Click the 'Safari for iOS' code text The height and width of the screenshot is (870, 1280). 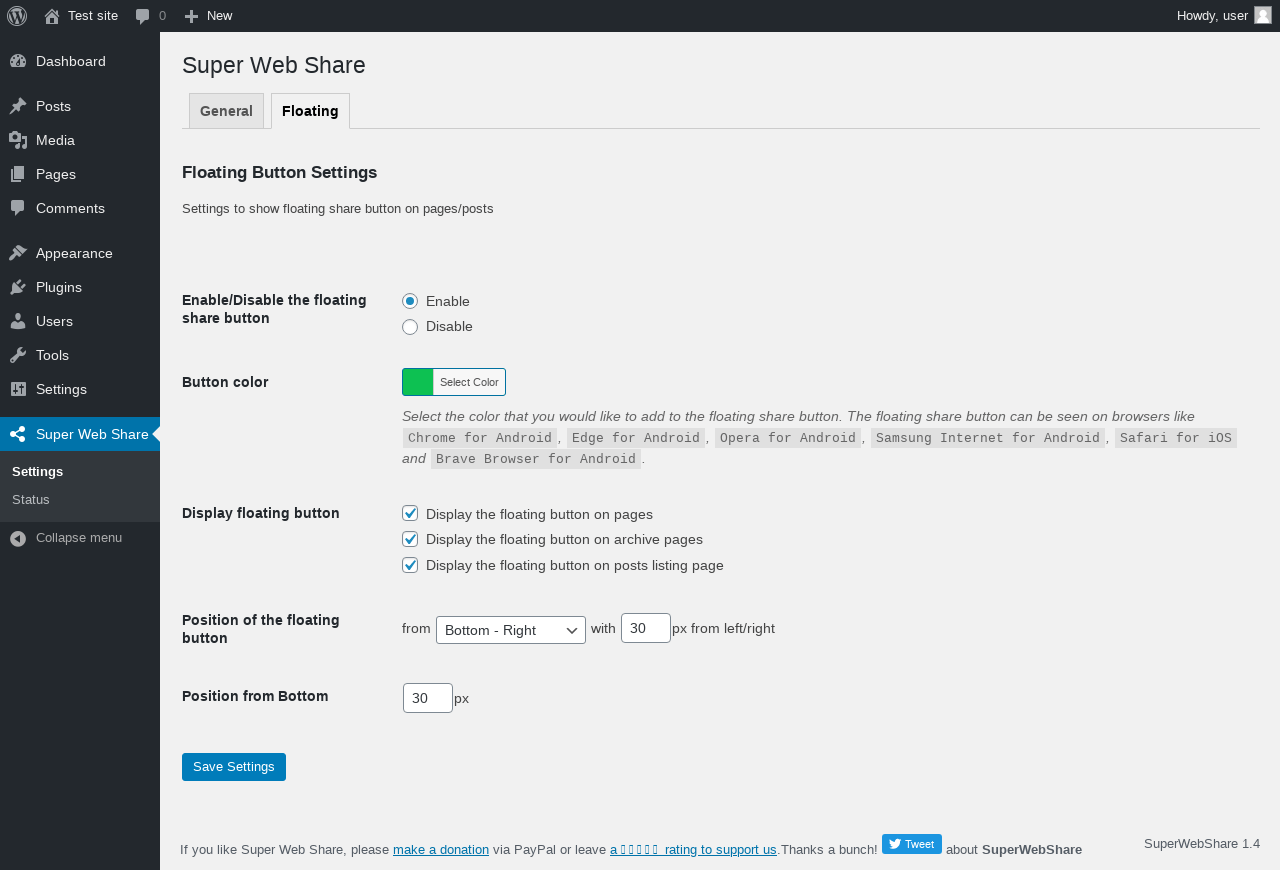1176,438
